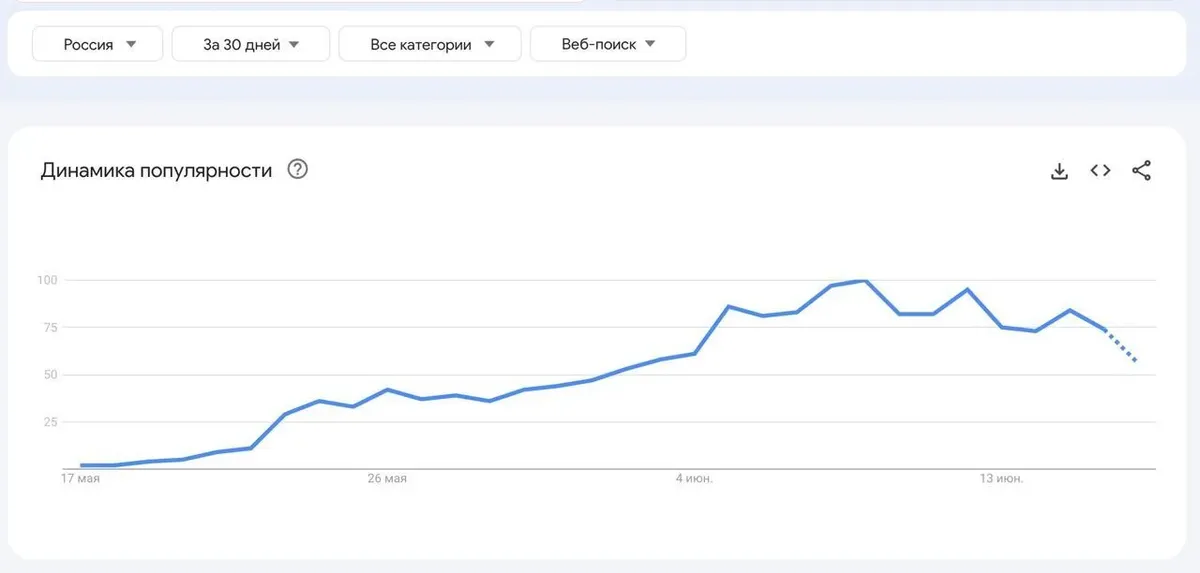Click the share icon for the chart
The image size is (1200, 573).
[x=1141, y=171]
